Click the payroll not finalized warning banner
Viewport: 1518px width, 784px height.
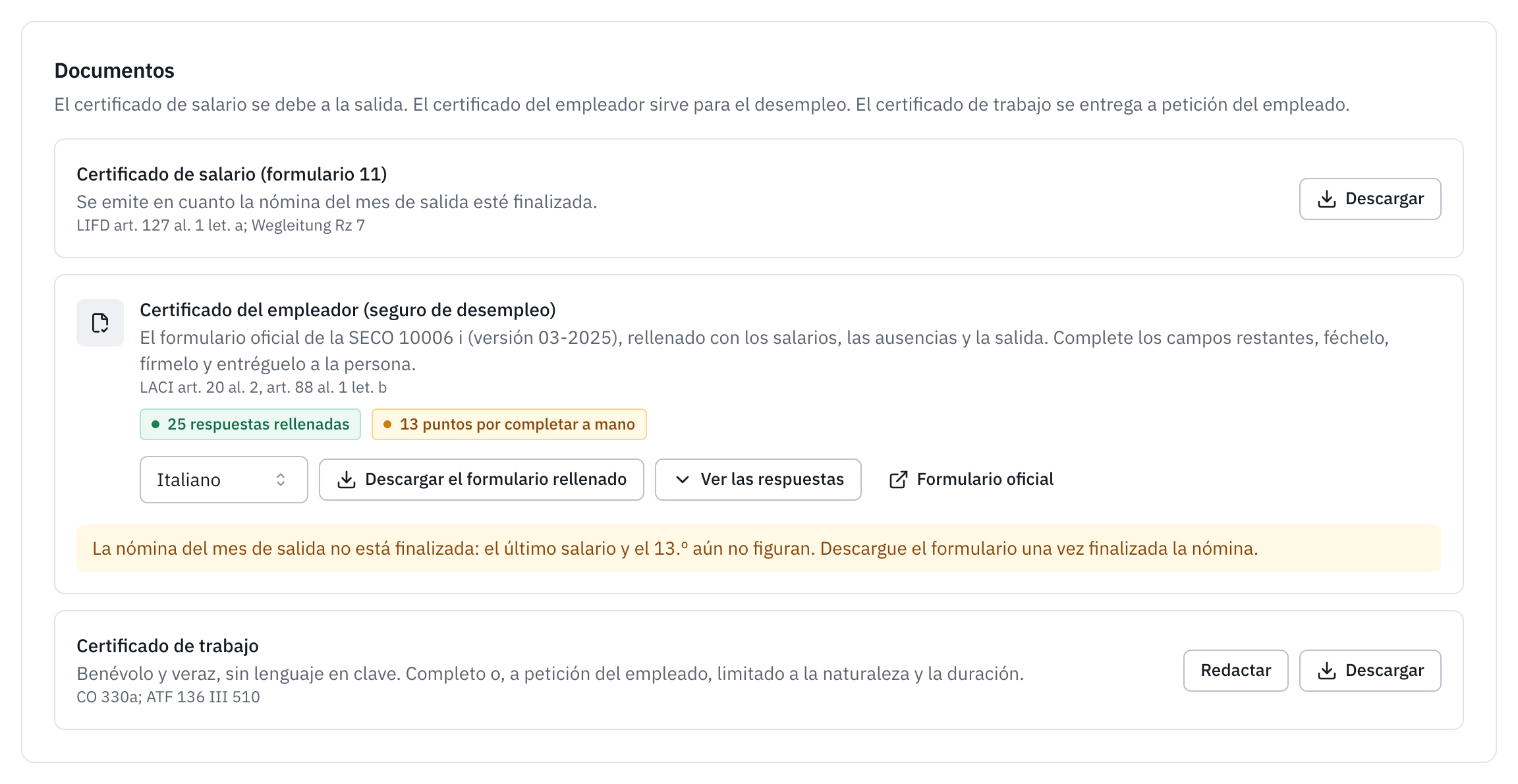click(x=758, y=548)
